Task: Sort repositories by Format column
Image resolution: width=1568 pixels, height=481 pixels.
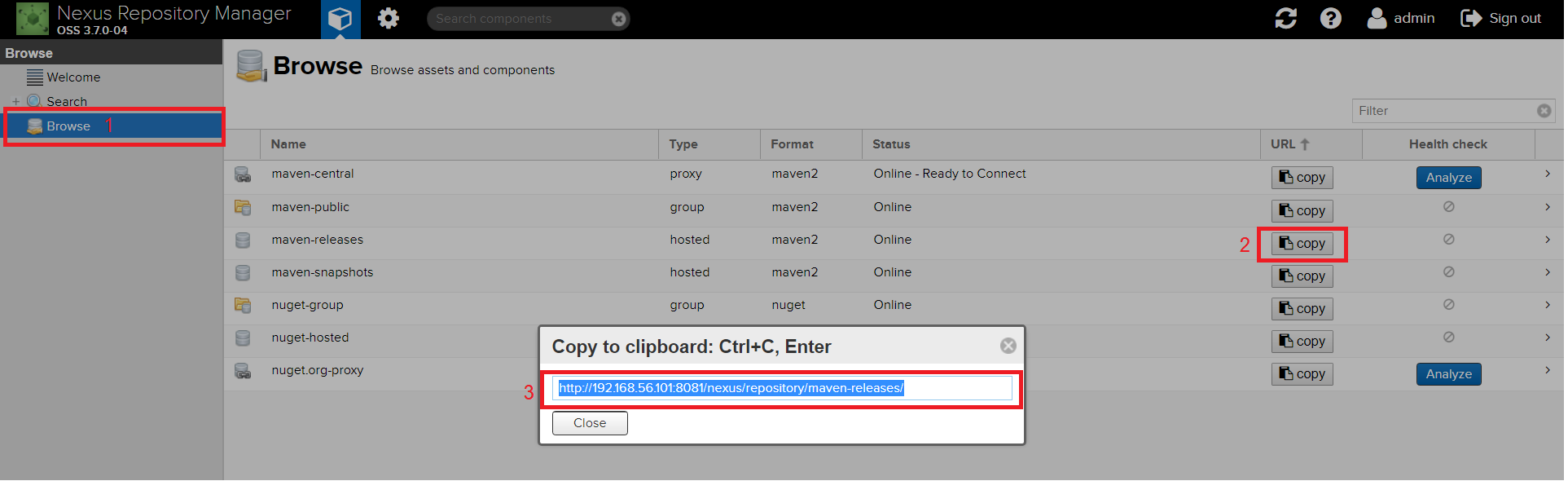Action: (x=811, y=144)
